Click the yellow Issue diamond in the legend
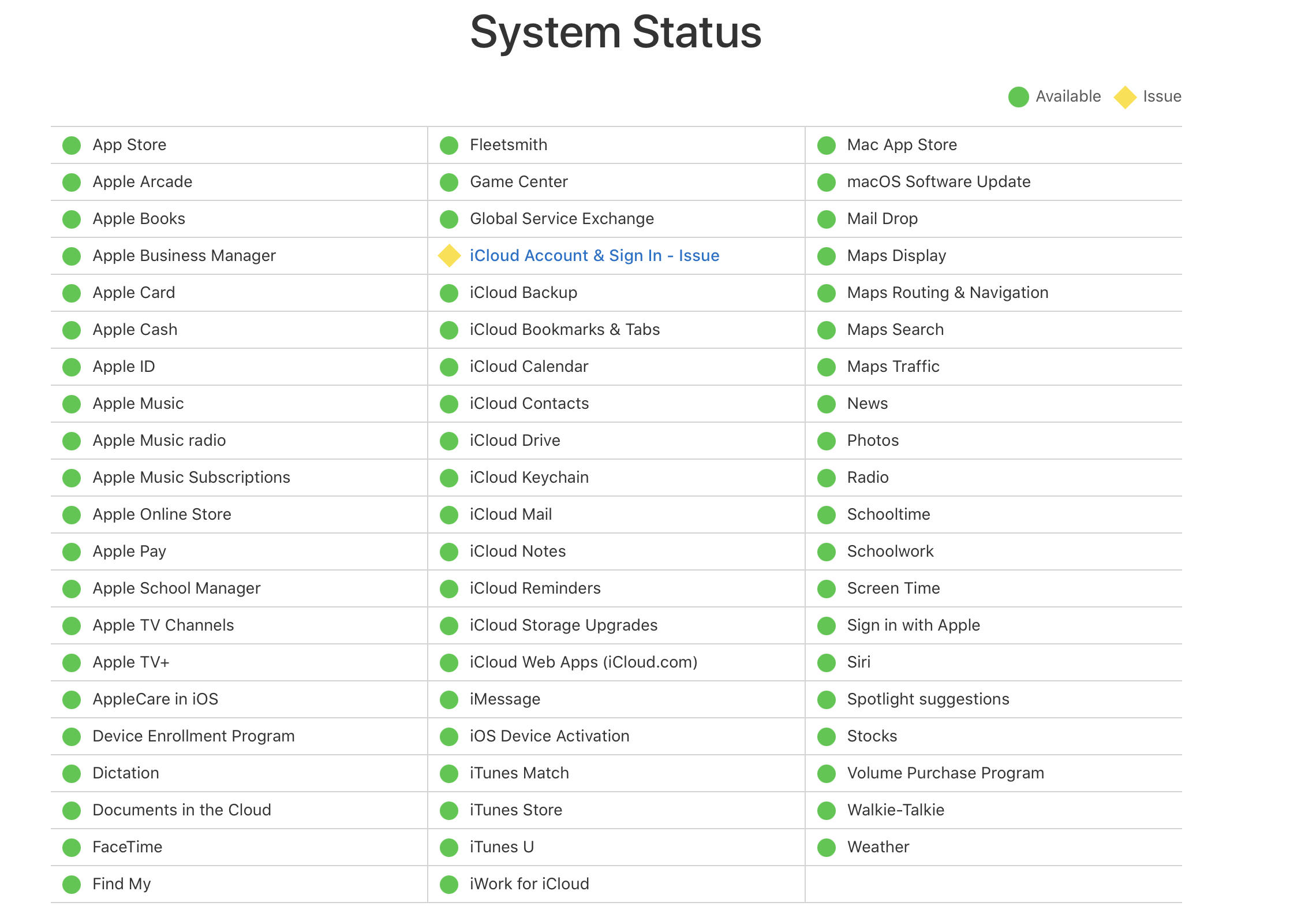 click(x=1125, y=97)
